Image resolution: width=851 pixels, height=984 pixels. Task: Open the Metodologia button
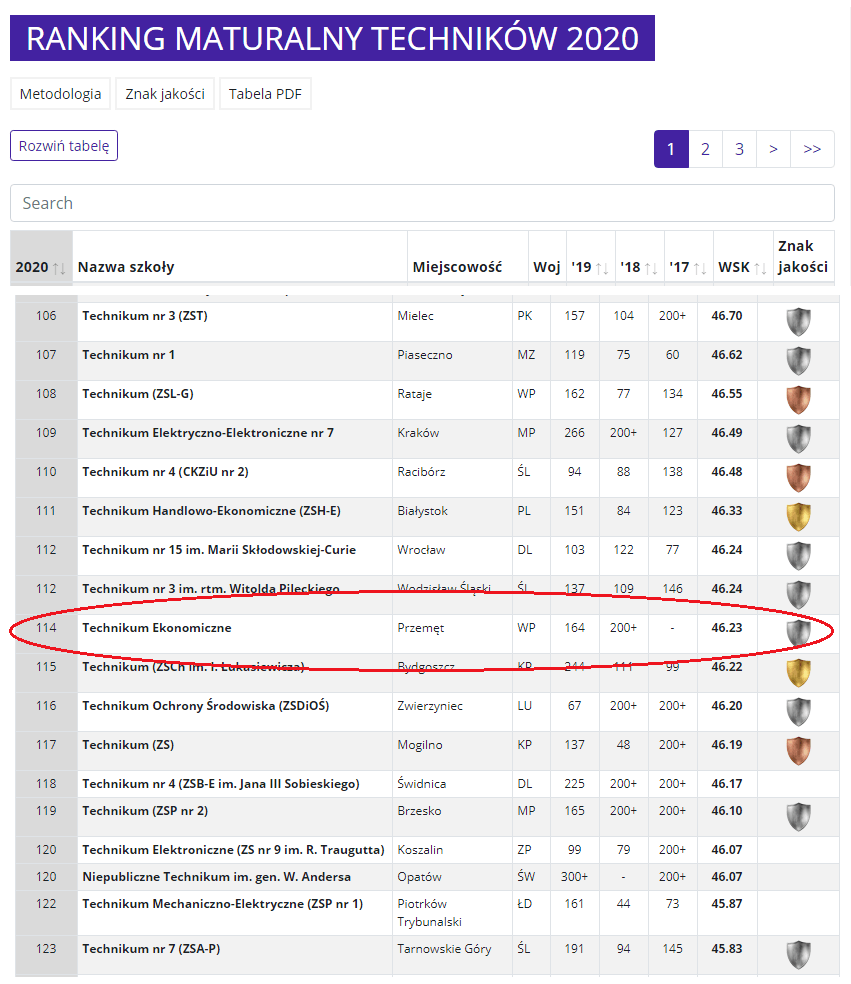[60, 94]
